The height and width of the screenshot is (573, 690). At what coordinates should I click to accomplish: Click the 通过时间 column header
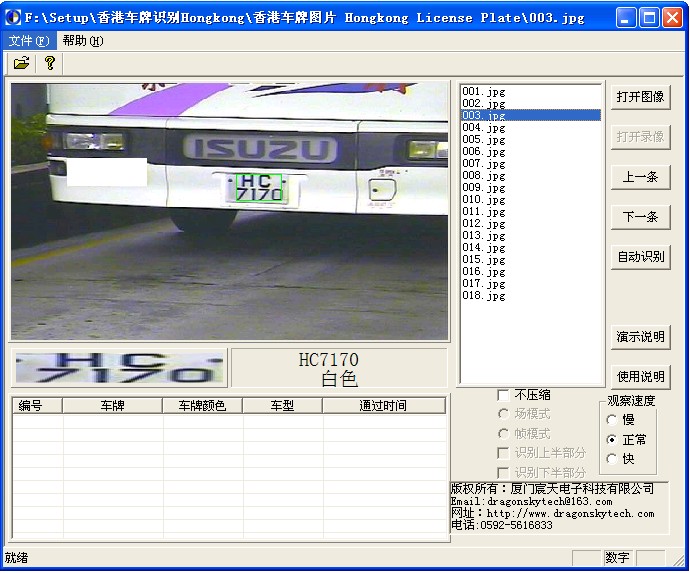(x=384, y=405)
